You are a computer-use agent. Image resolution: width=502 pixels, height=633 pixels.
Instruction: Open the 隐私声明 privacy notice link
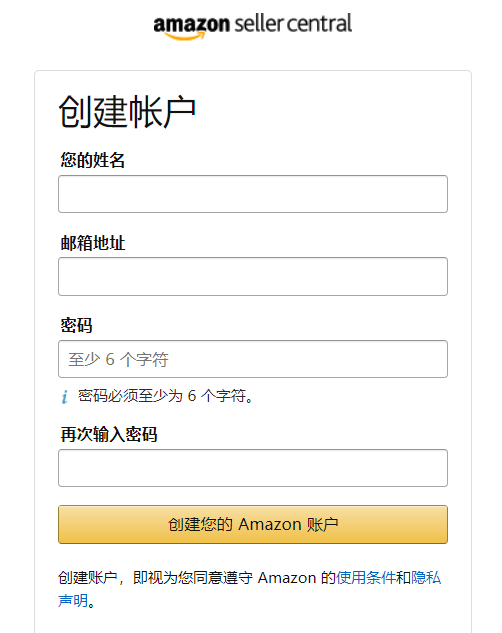pyautogui.click(x=426, y=578)
